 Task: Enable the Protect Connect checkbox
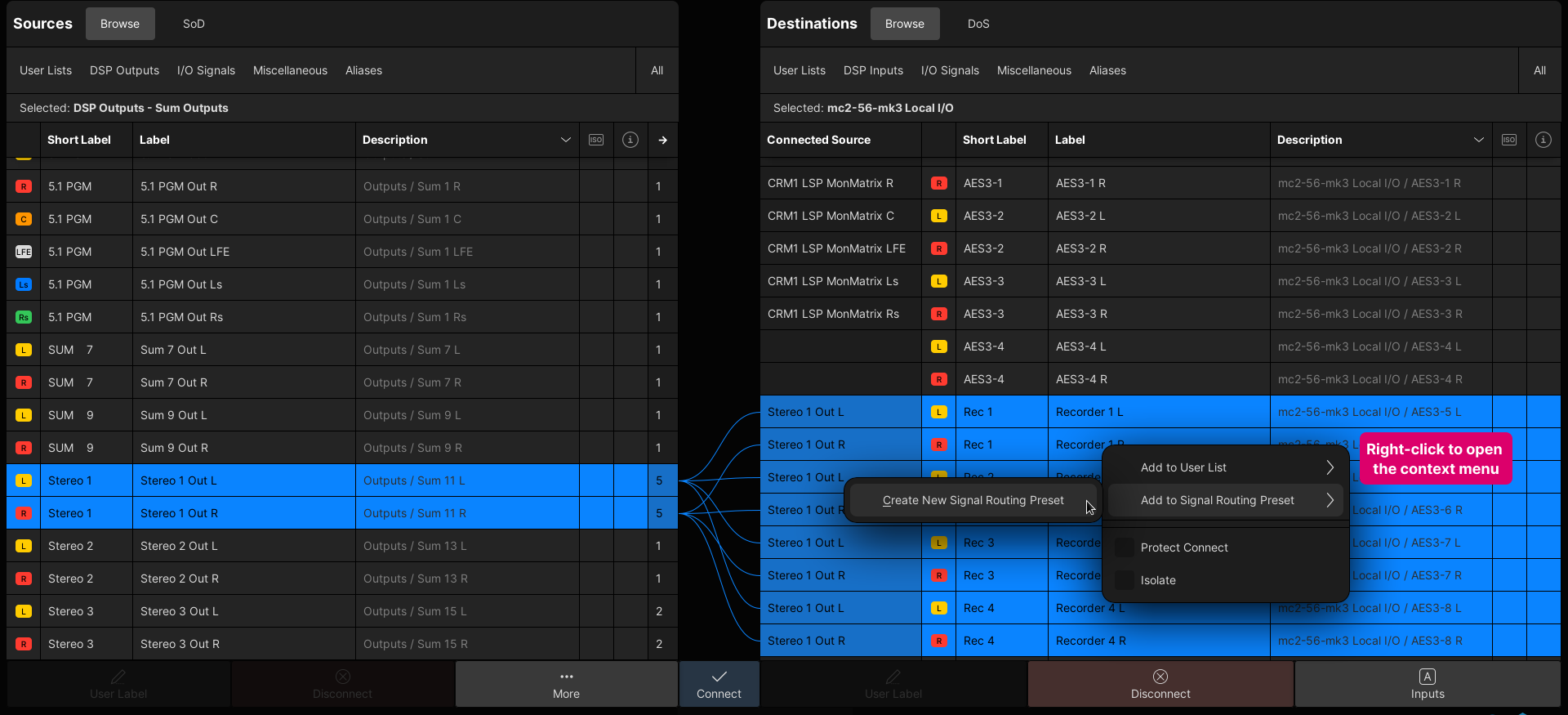(1125, 547)
